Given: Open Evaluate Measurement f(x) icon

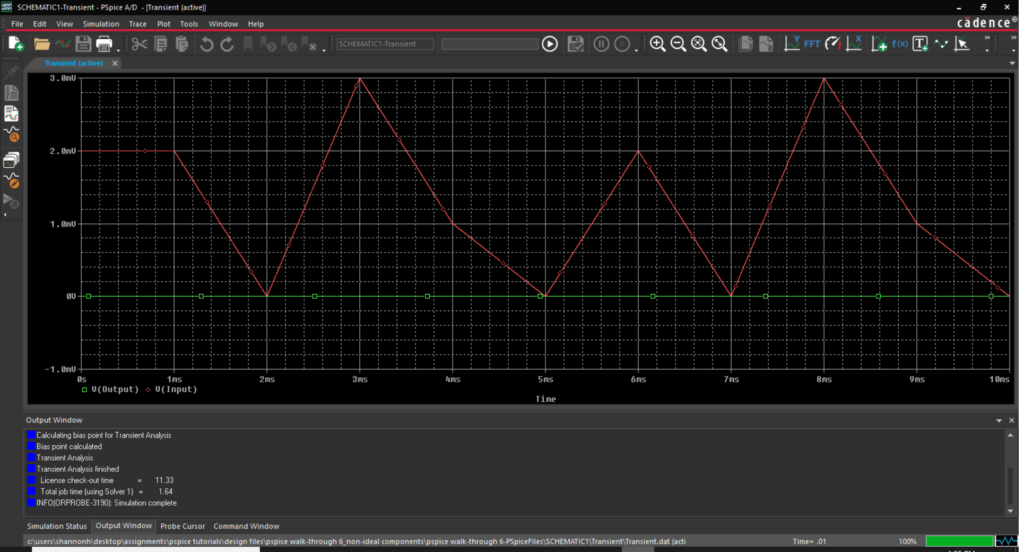Looking at the screenshot, I should 900,44.
